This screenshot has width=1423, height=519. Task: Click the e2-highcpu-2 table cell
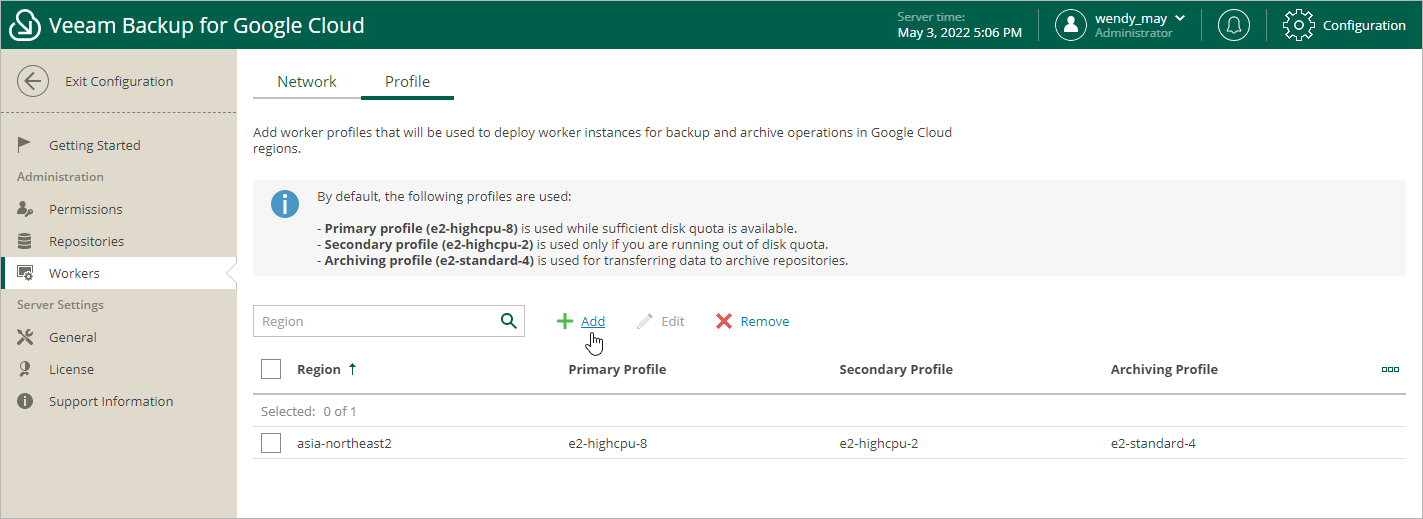879,443
